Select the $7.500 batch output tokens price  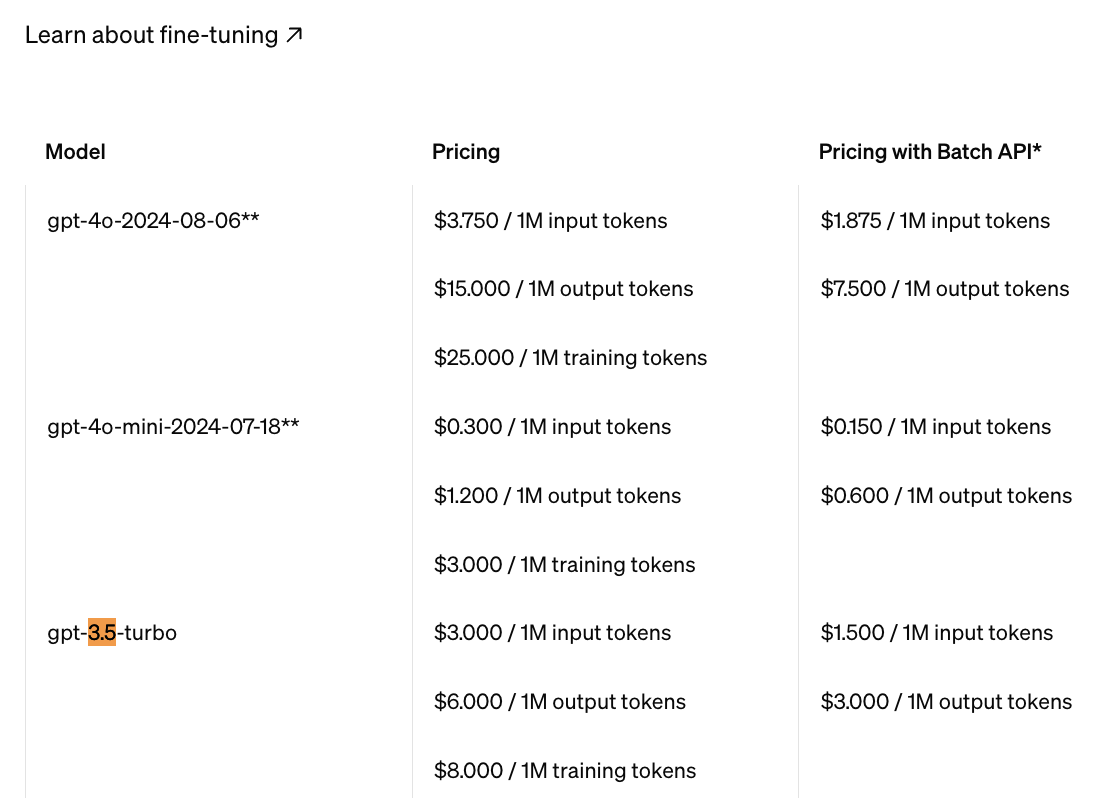[945, 289]
